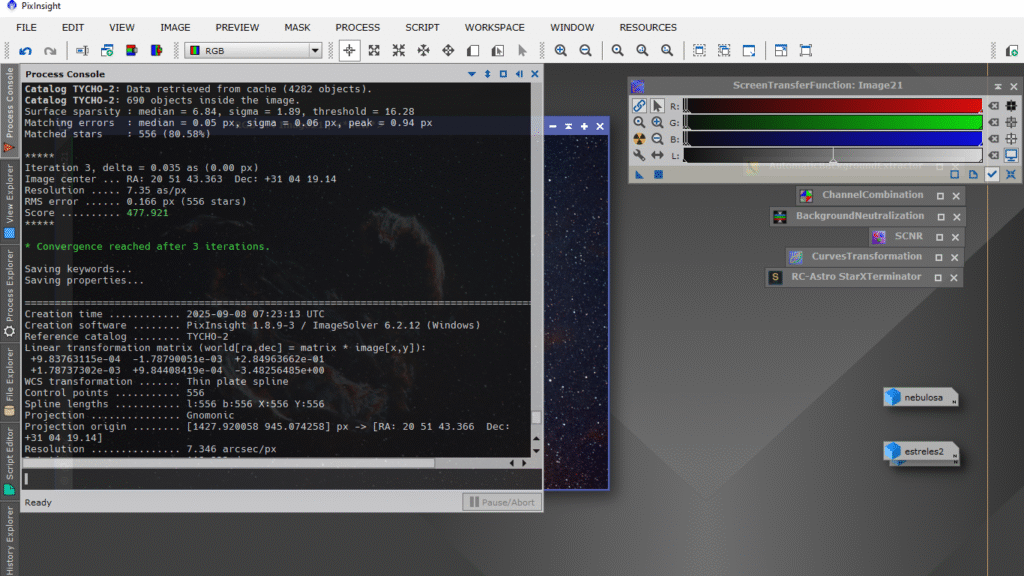The image size is (1024, 576).
Task: Toggle Process Console auto-hide pin icon
Action: pyautogui.click(x=519, y=74)
